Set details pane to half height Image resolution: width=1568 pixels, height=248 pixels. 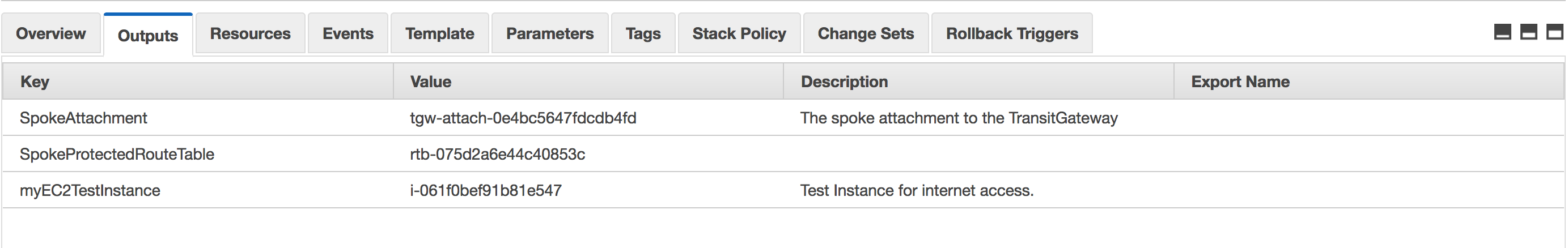coord(1528,32)
